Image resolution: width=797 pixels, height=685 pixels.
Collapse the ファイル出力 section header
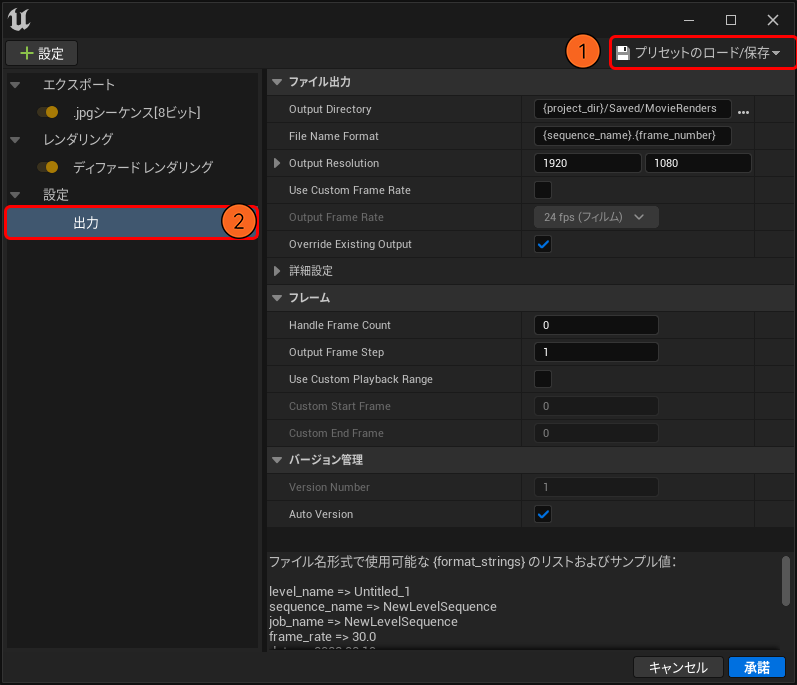tap(277, 82)
